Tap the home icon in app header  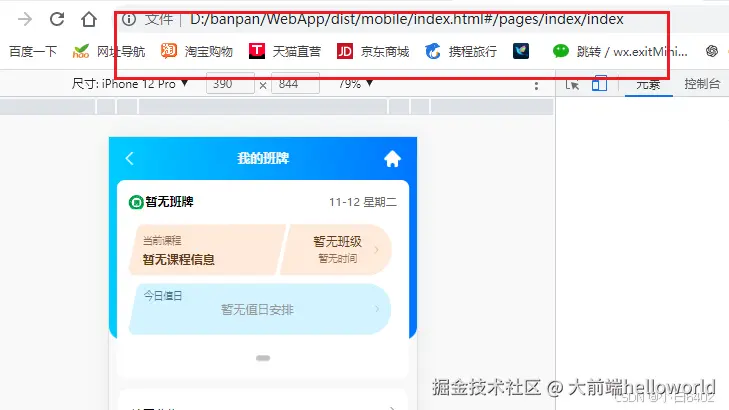392,159
